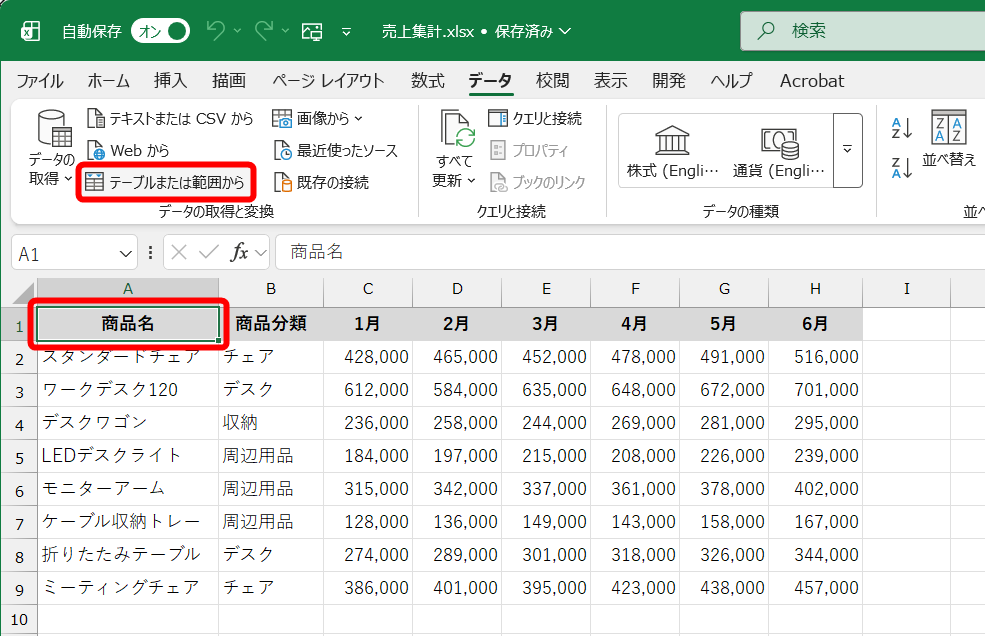The image size is (985, 636).
Task: Open Customize Quick Access Toolbar dropdown
Action: pyautogui.click(x=346, y=31)
